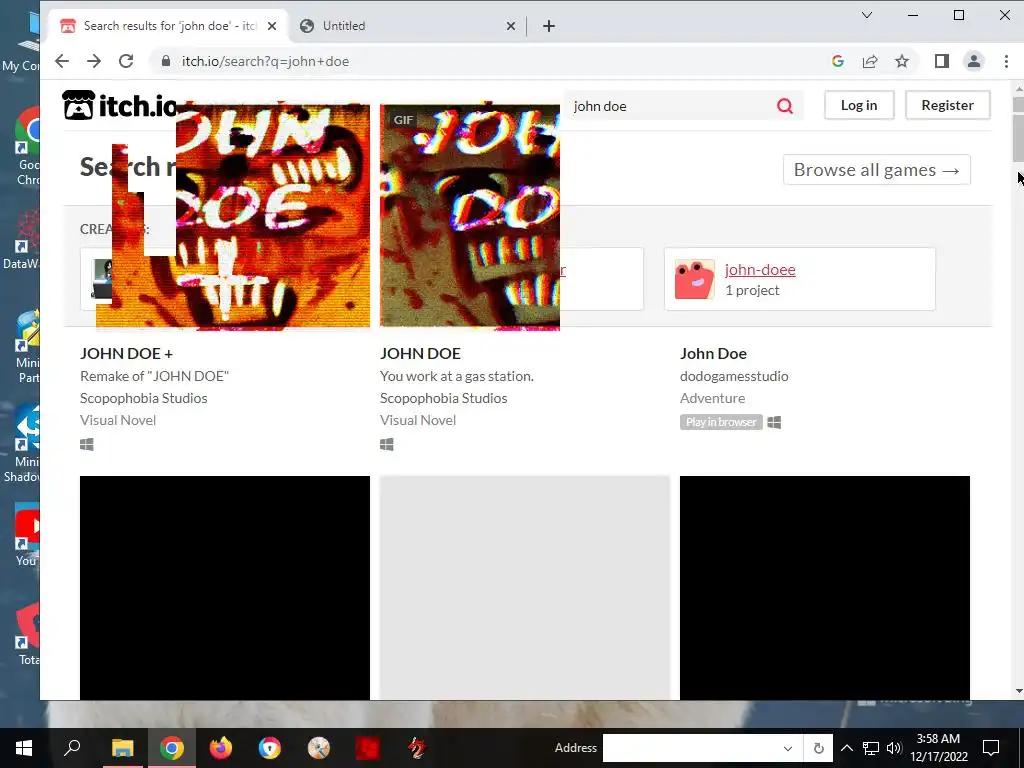Click the john-doee red avatar icon
Viewport: 1024px width, 768px height.
[694, 280]
